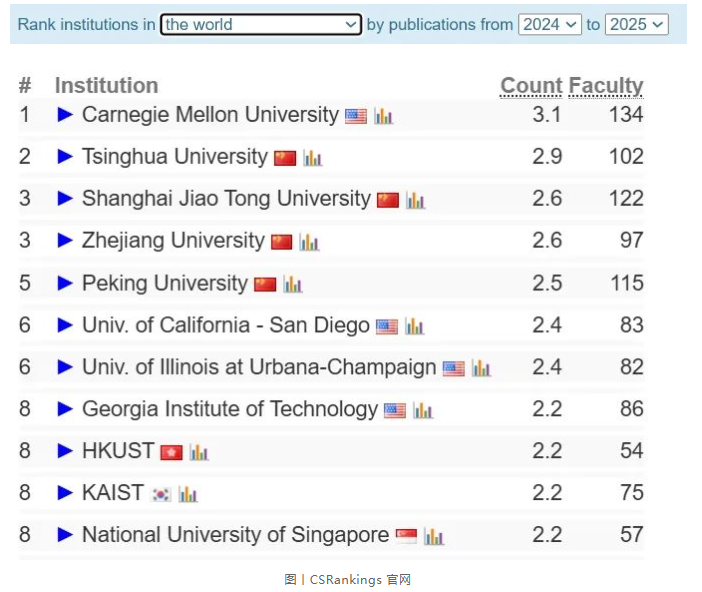Open chart icon for Carnegie Mellon University
Image resolution: width=702 pixels, height=592 pixels.
click(384, 116)
